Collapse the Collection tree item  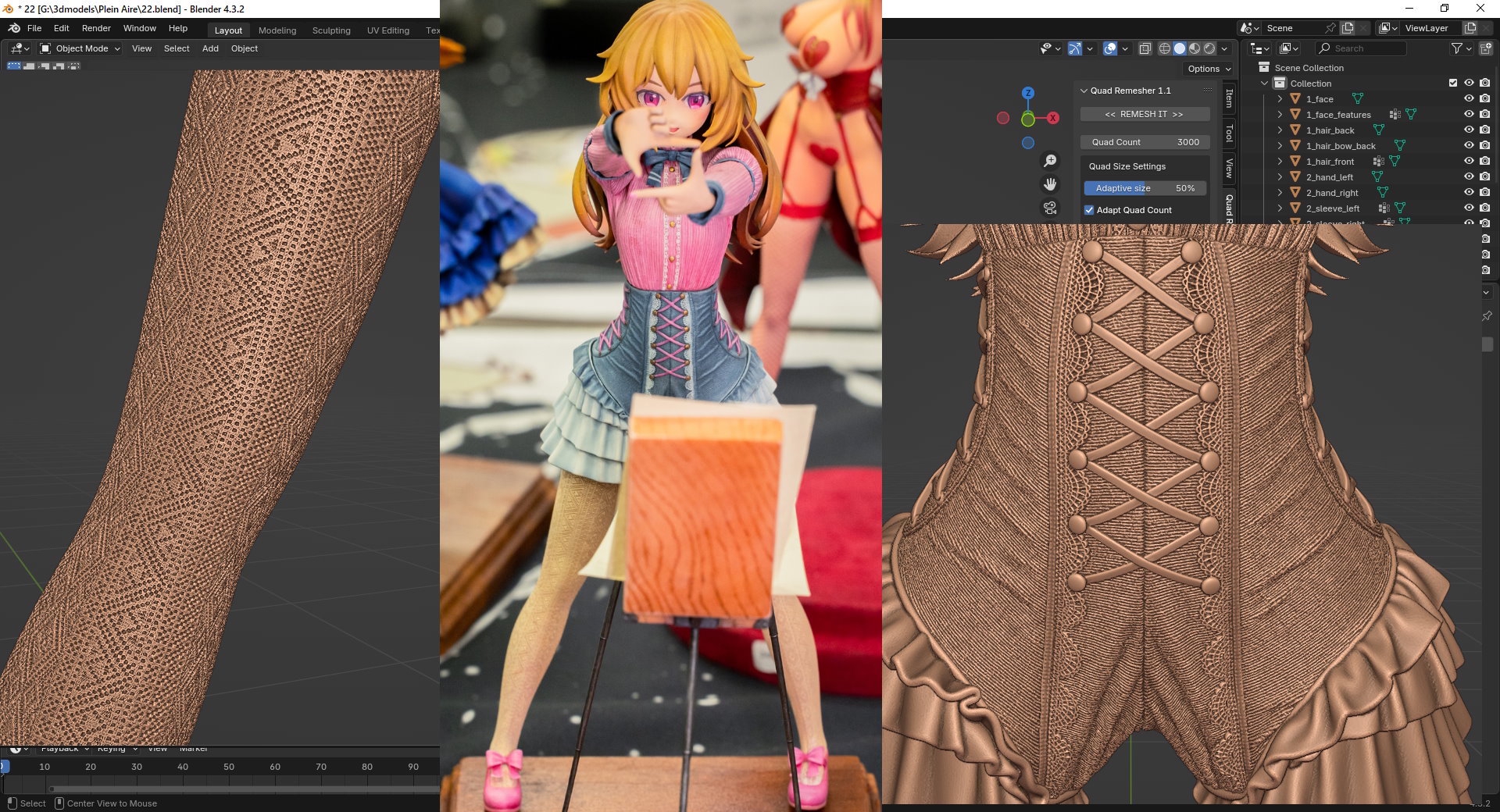[1265, 84]
